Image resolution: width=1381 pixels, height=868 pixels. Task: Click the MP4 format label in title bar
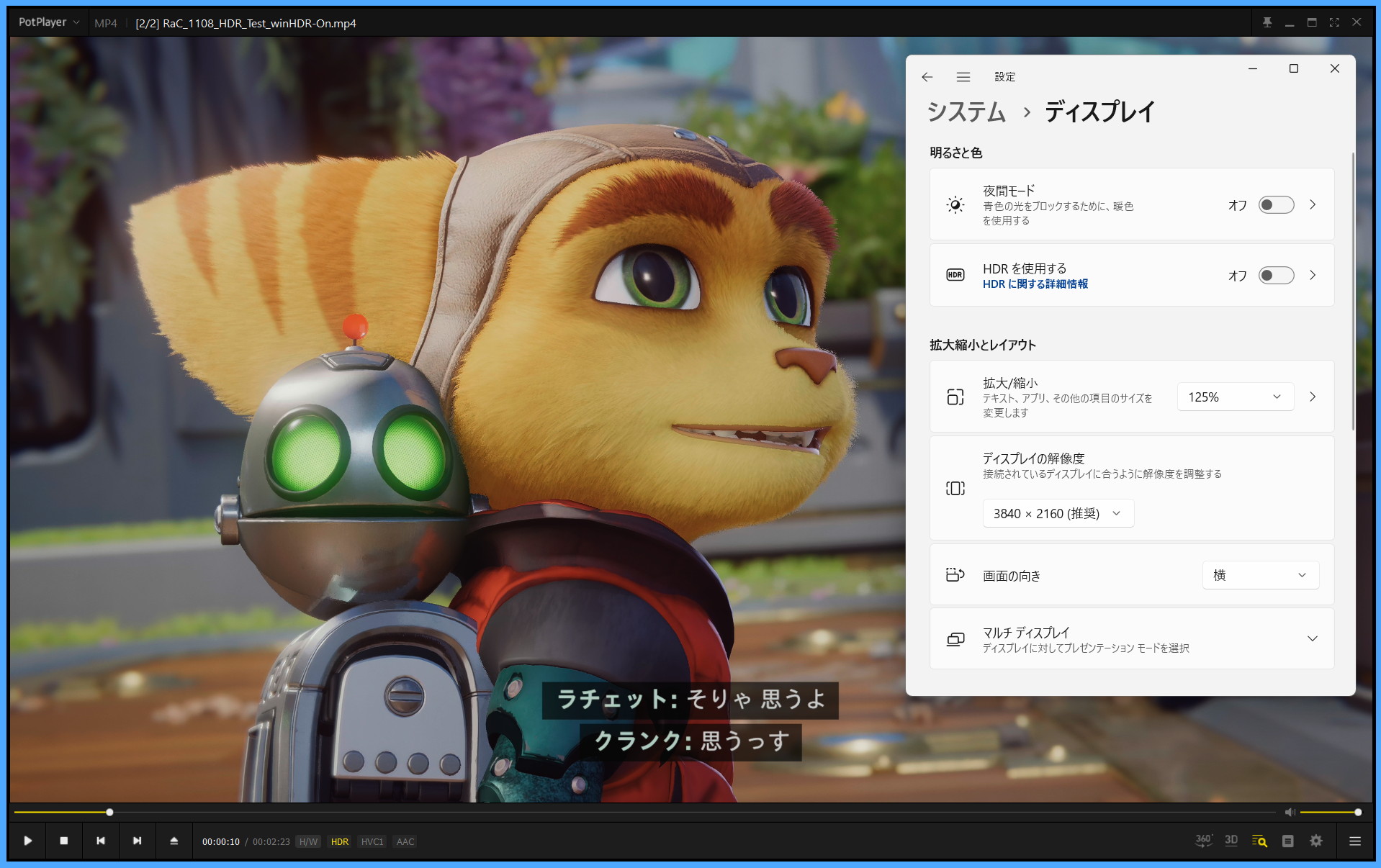point(106,23)
